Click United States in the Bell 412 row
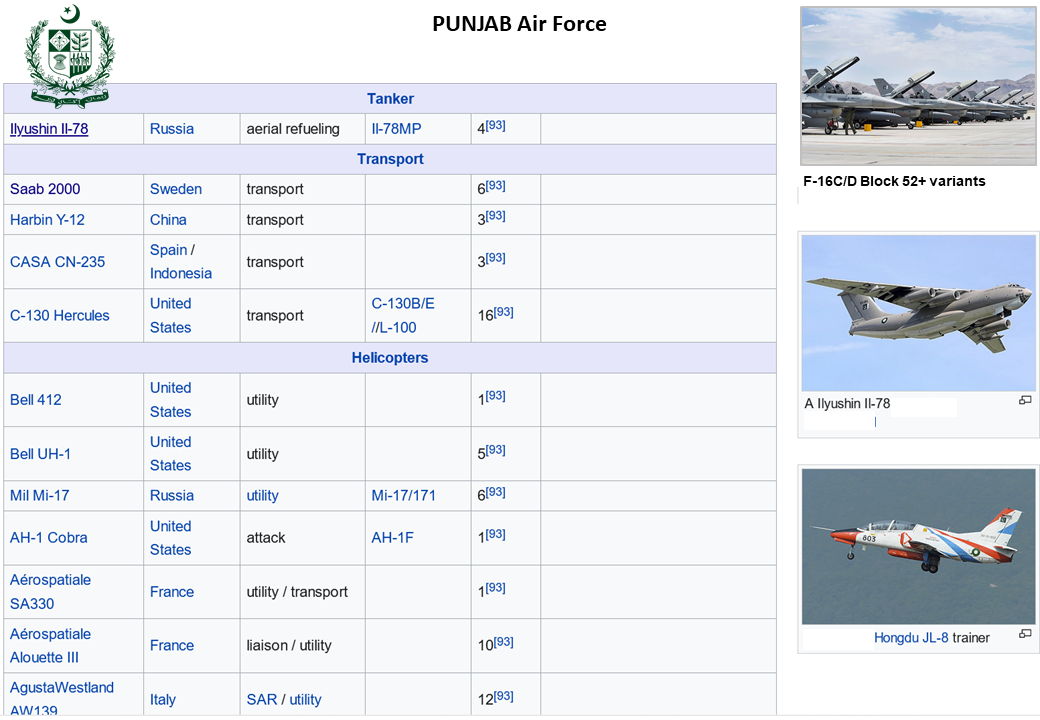 point(170,400)
